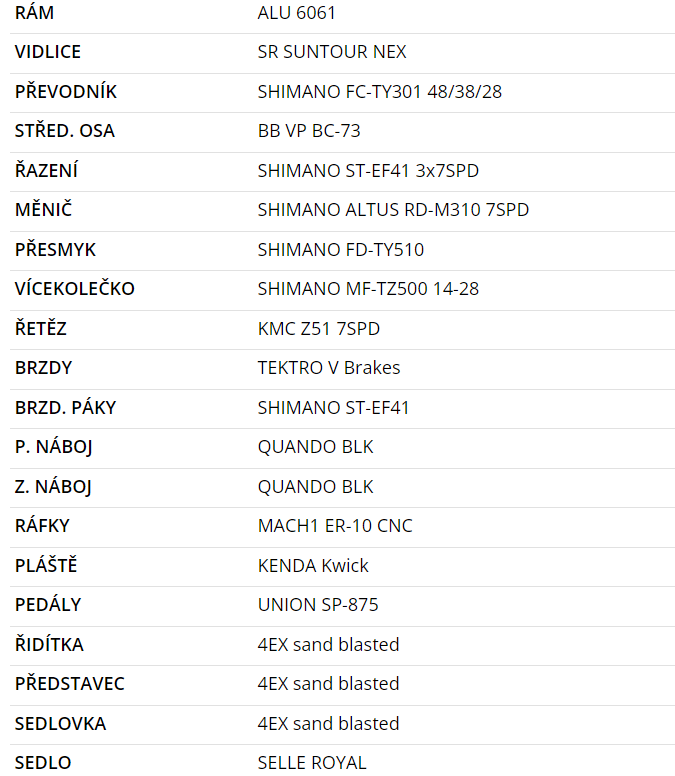
Task: Click the KMC Z51 7SPD chain value
Action: 319,329
